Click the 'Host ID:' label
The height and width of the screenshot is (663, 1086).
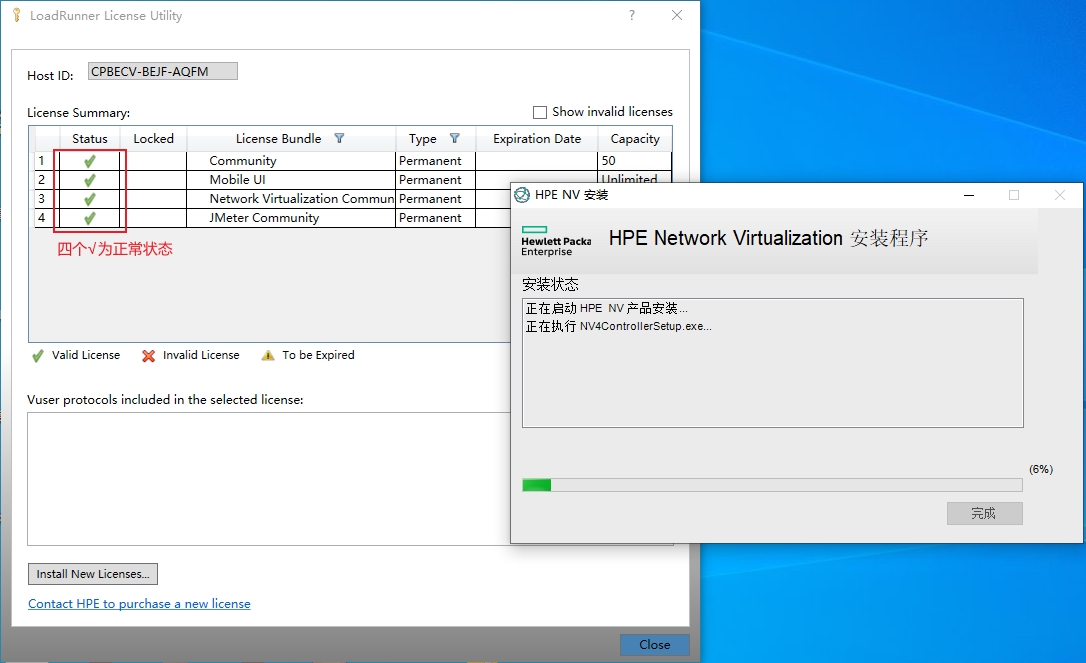pos(51,76)
